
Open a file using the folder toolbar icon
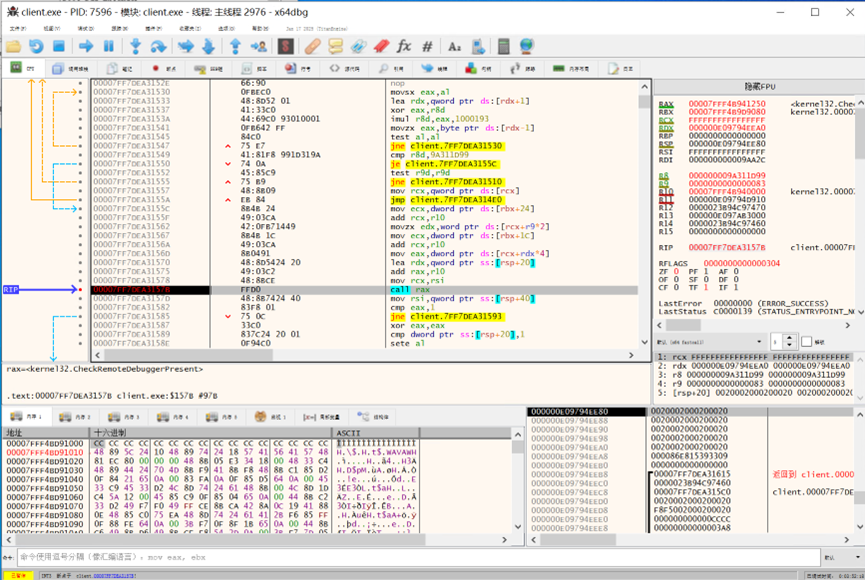pos(14,45)
